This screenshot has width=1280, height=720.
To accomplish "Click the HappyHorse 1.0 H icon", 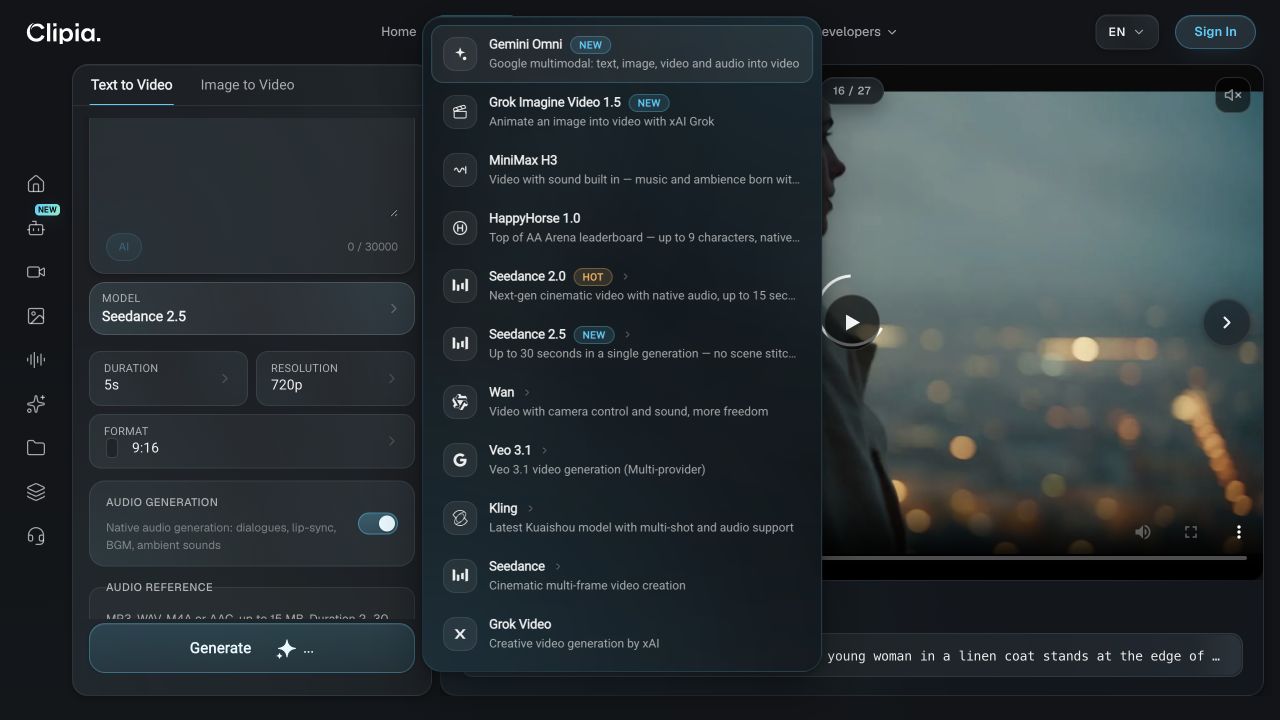I will pyautogui.click(x=460, y=228).
